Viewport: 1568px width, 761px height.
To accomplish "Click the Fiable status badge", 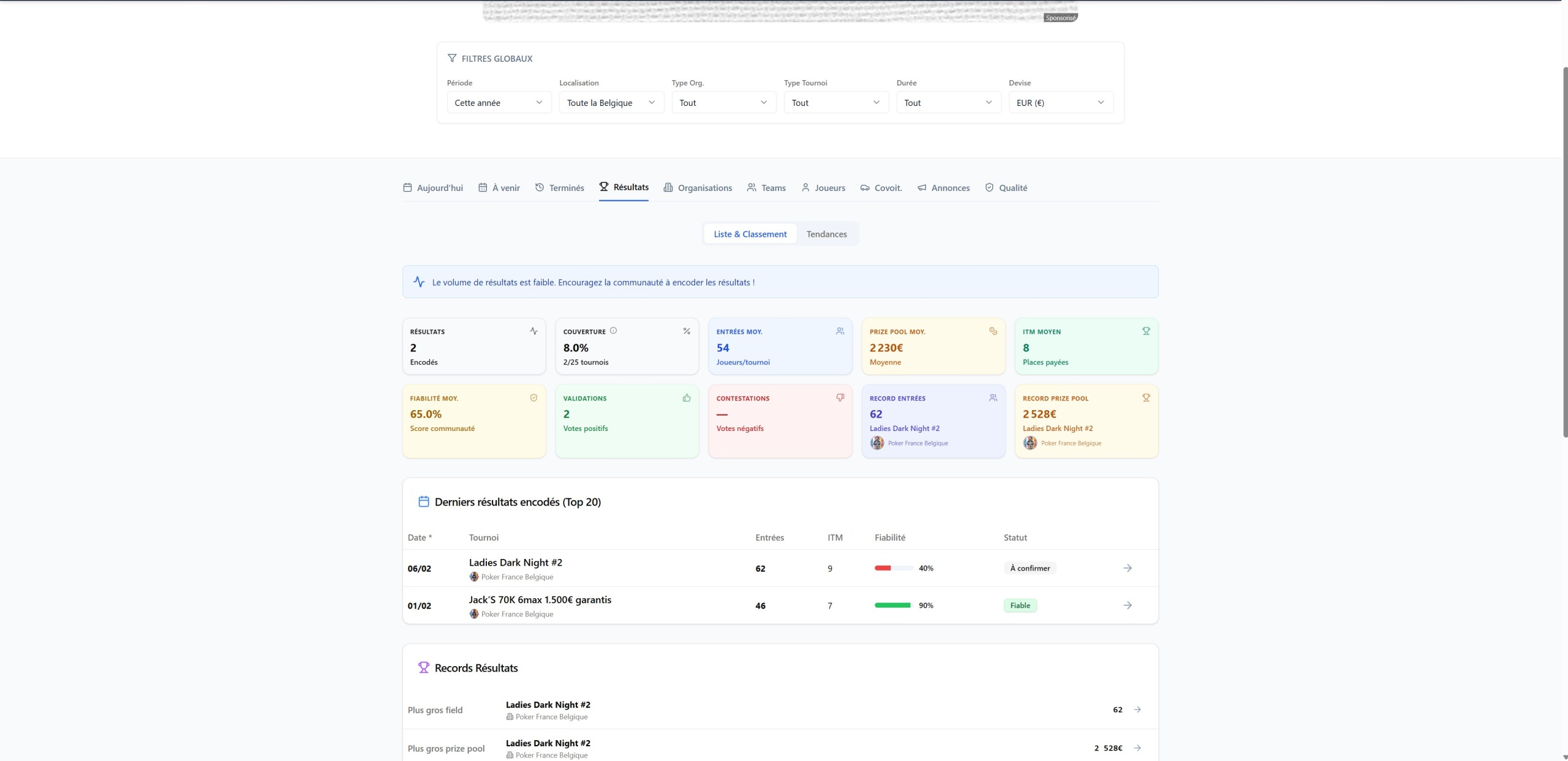I will pyautogui.click(x=1020, y=605).
